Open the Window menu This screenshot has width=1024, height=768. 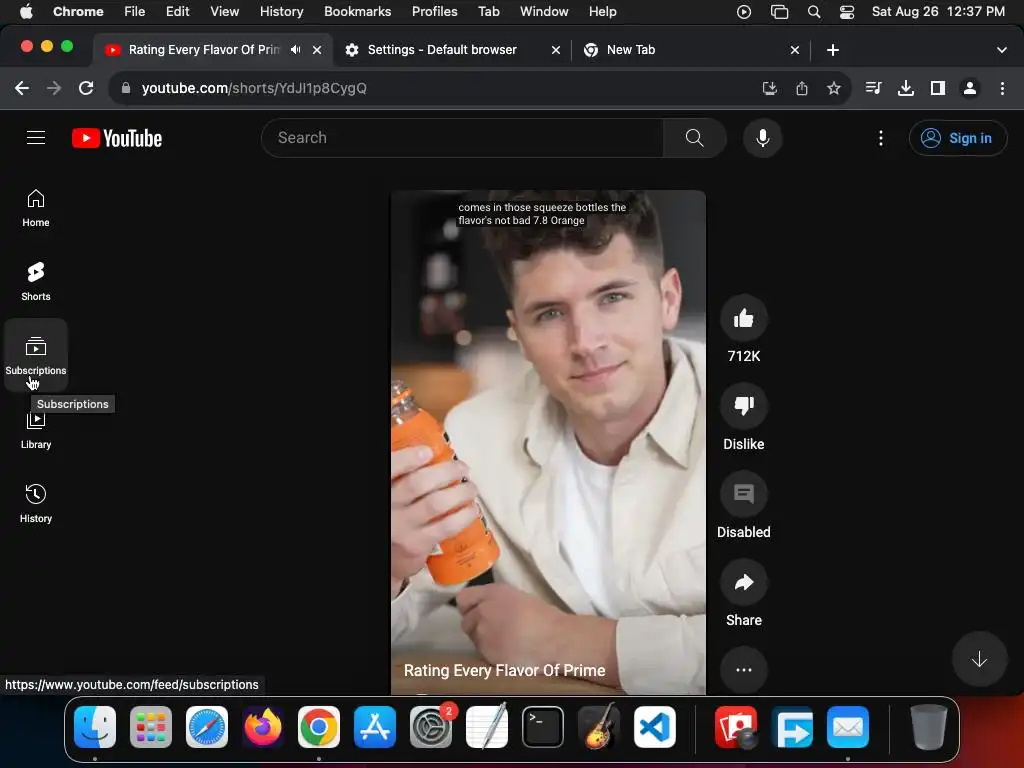[544, 12]
